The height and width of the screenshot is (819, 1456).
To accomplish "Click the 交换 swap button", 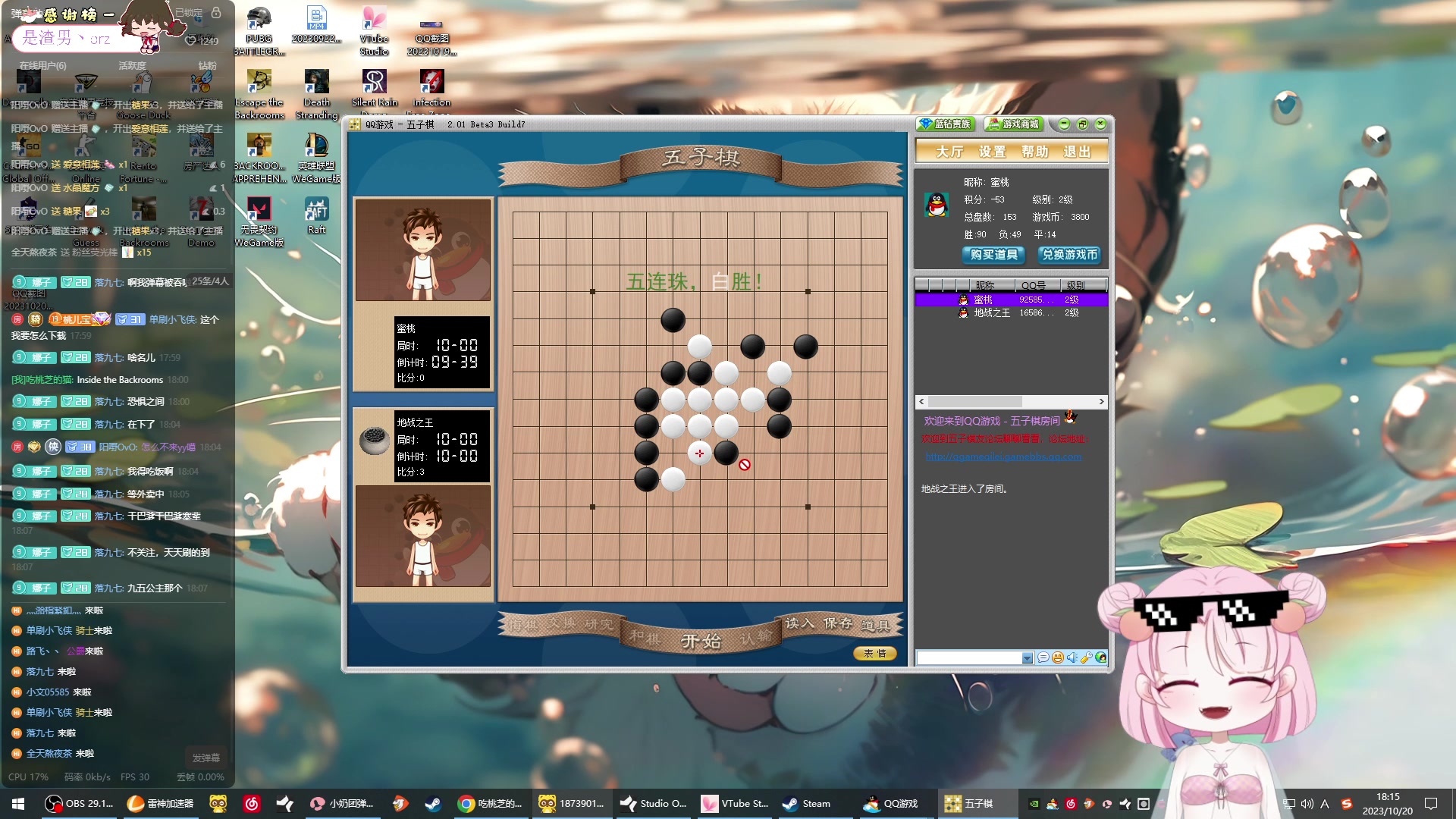I will (x=561, y=623).
